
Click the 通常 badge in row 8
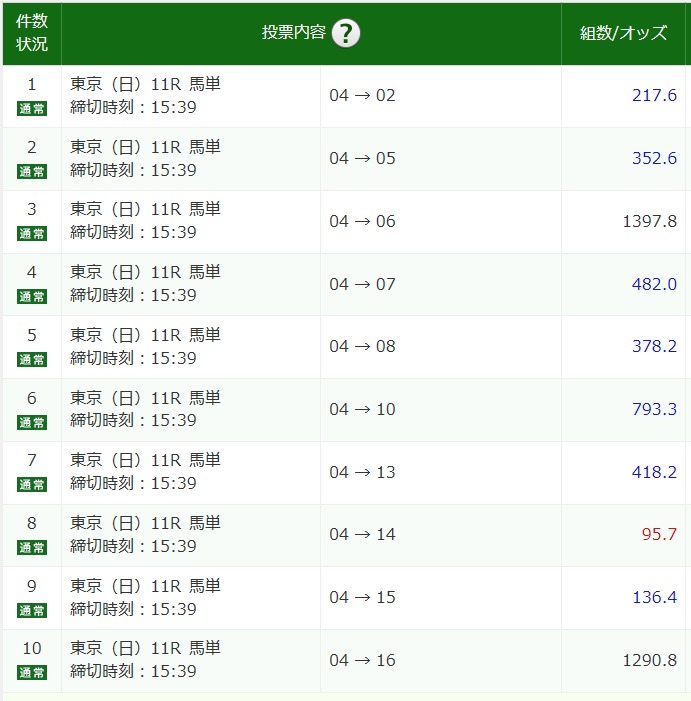32,547
